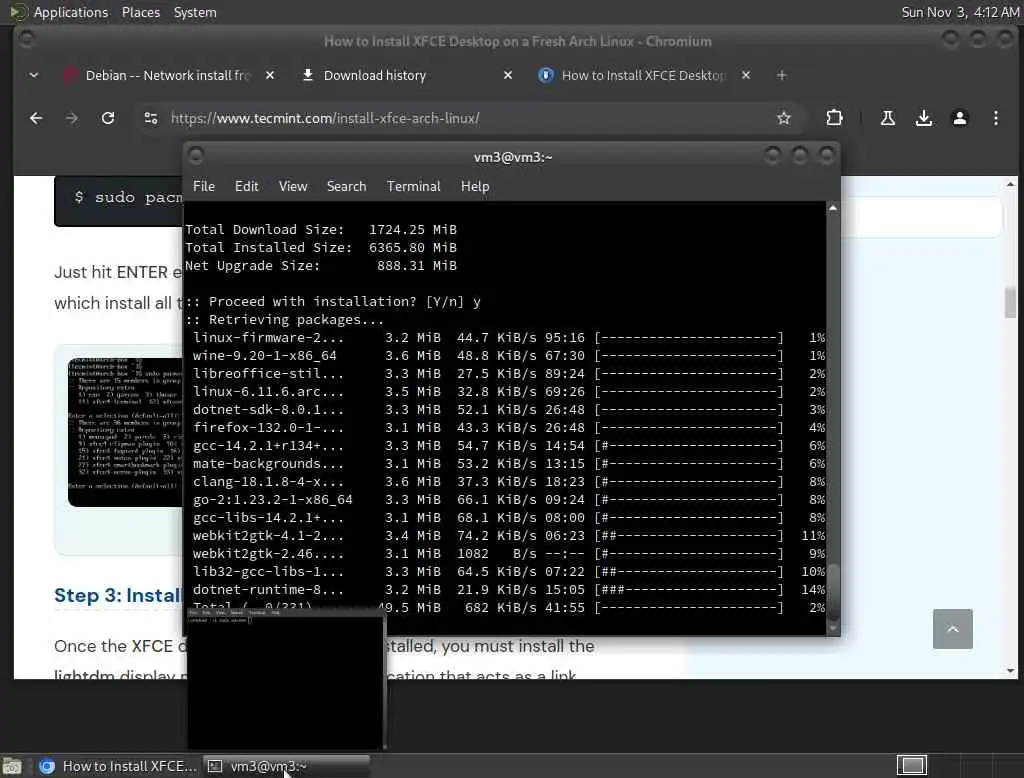Click browser page scrollbar thumb
Viewport: 1024px width, 778px height.
point(1010,302)
